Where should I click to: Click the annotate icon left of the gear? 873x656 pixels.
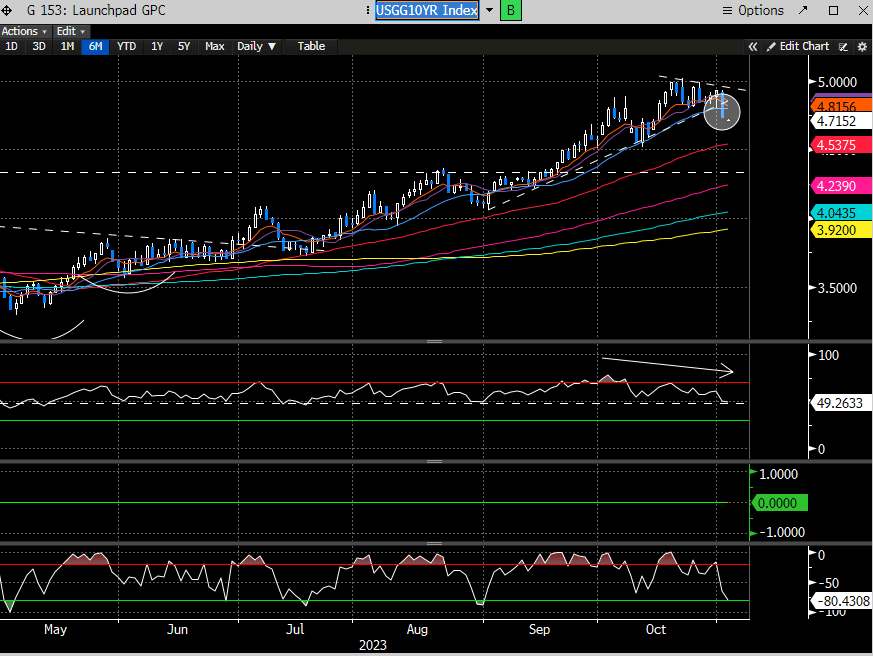[843, 46]
